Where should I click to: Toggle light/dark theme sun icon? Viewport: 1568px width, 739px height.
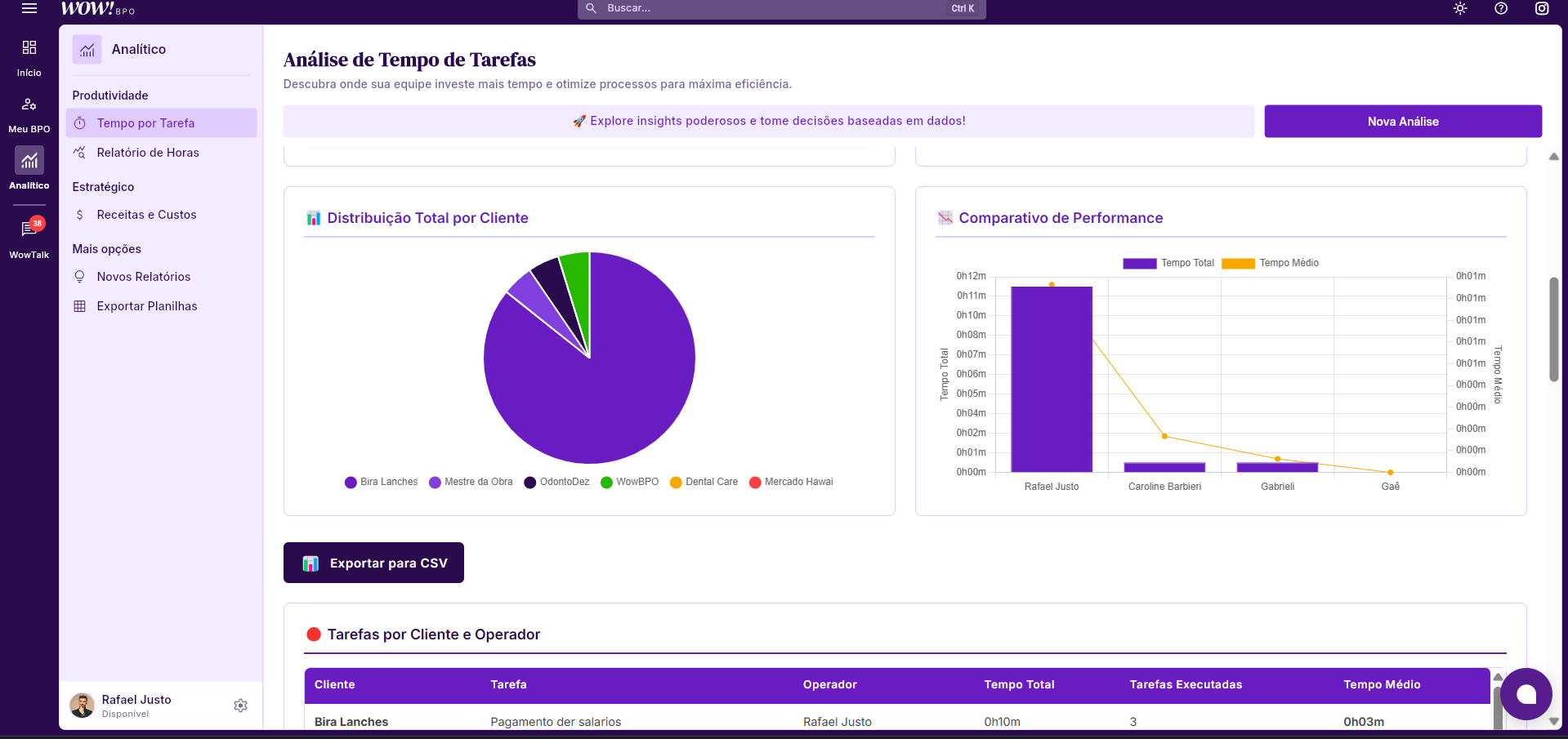(x=1460, y=8)
